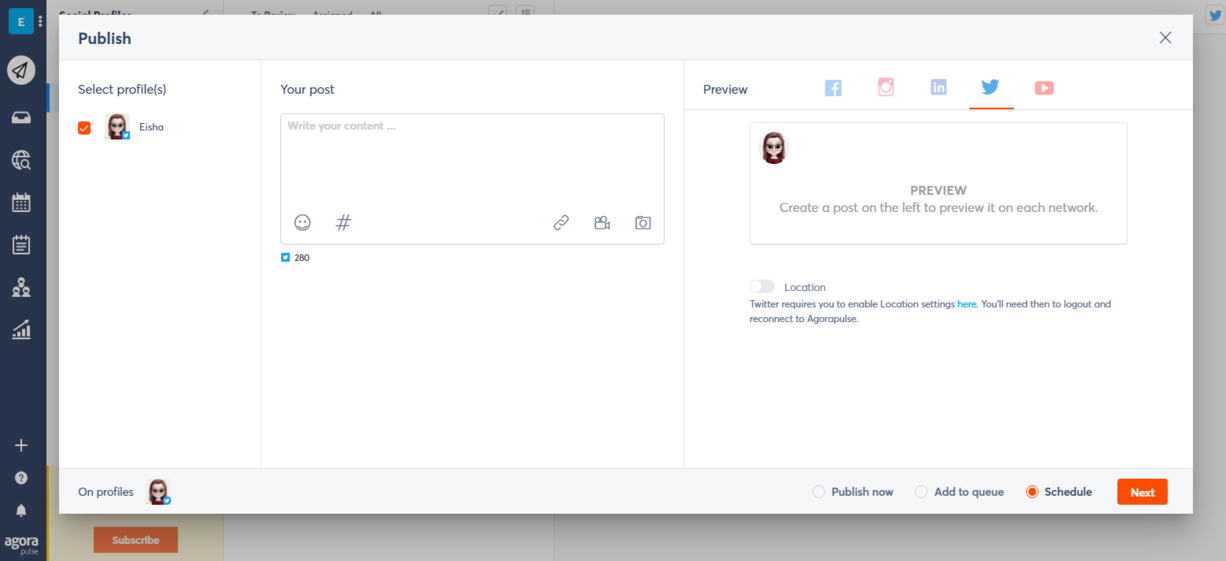Click the plus add icon in sidebar
This screenshot has height=561, width=1226.
point(21,445)
